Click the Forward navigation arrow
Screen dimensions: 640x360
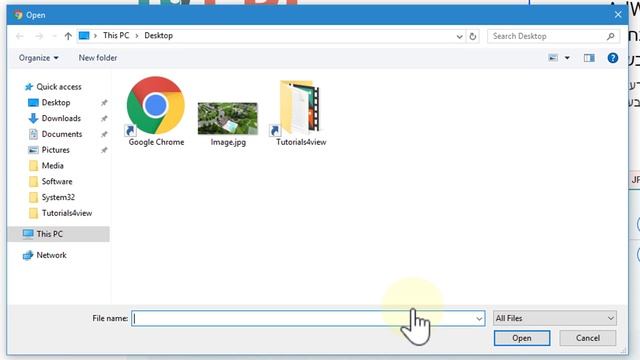39,36
